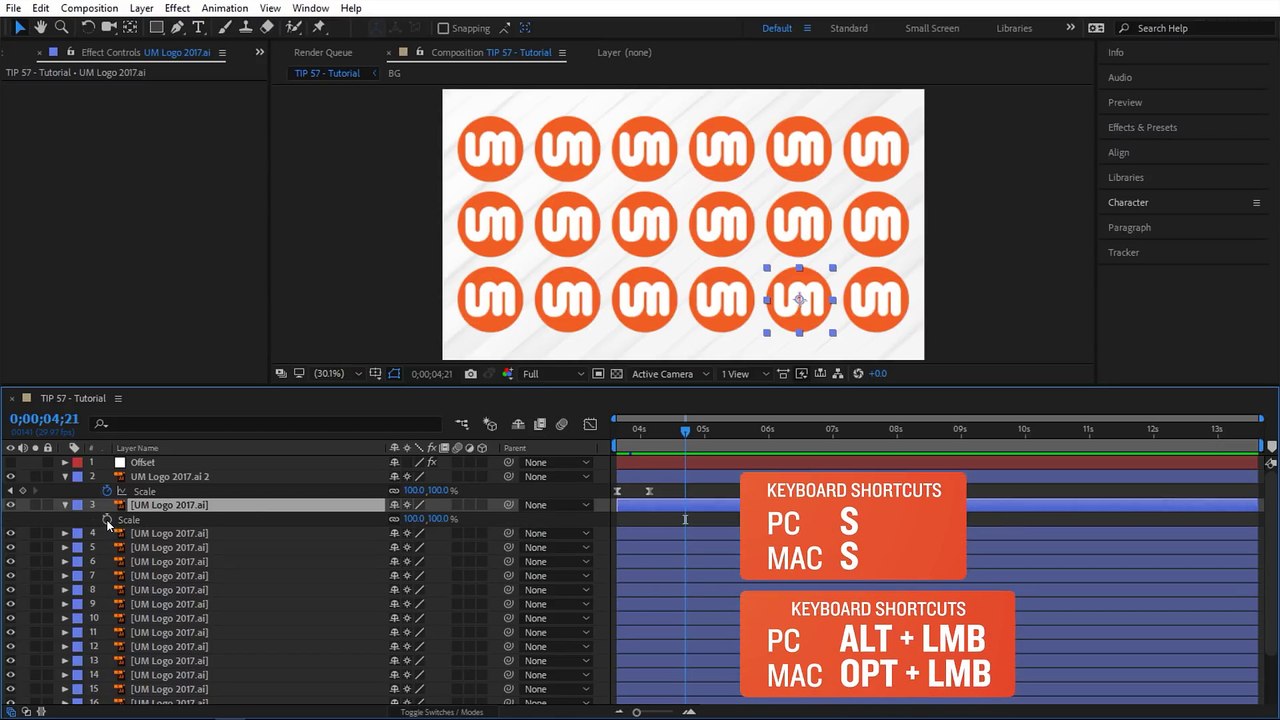This screenshot has height=720, width=1280.
Task: Select the Rotation tool
Action: pos(88,28)
